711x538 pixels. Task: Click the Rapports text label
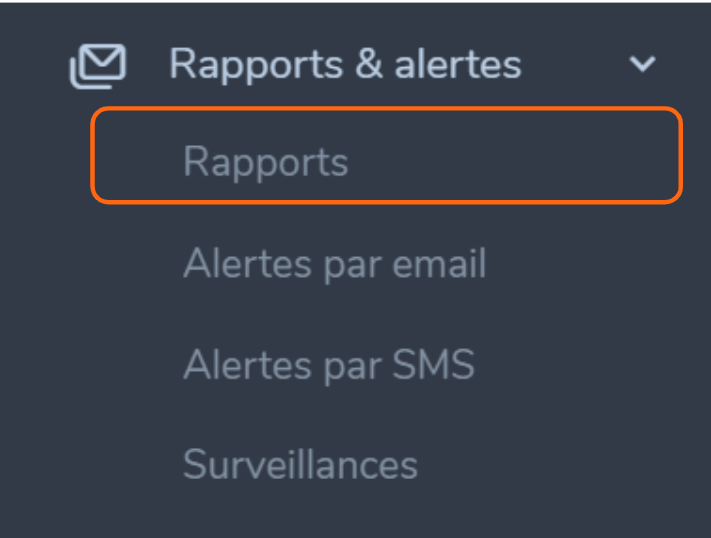tap(266, 162)
